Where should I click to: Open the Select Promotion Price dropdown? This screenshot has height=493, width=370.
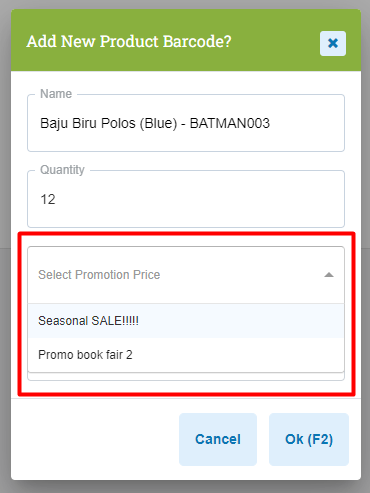(186, 275)
